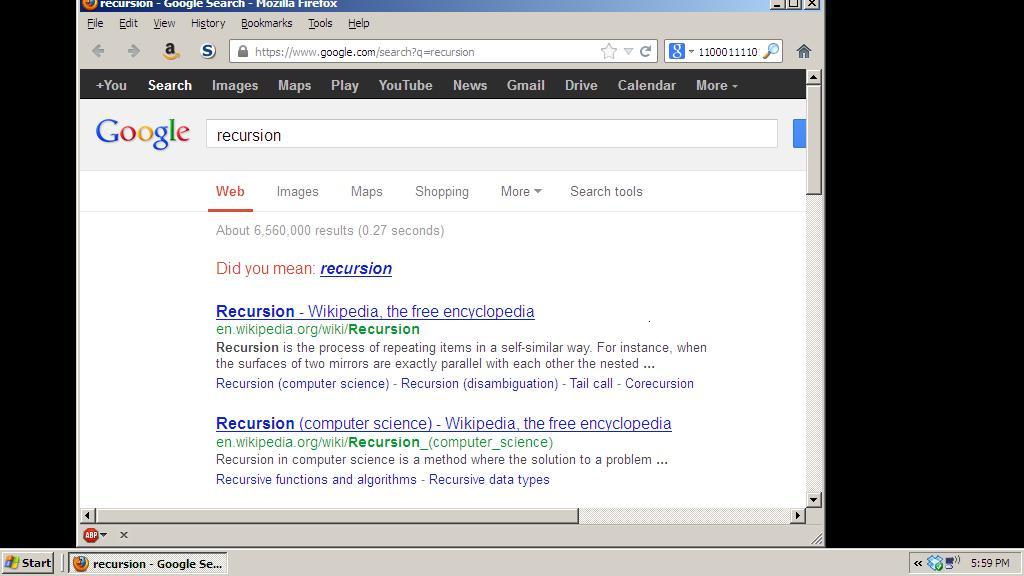This screenshot has width=1024, height=576.
Task: Click the 'Did you mean' recursion link
Action: point(356,268)
